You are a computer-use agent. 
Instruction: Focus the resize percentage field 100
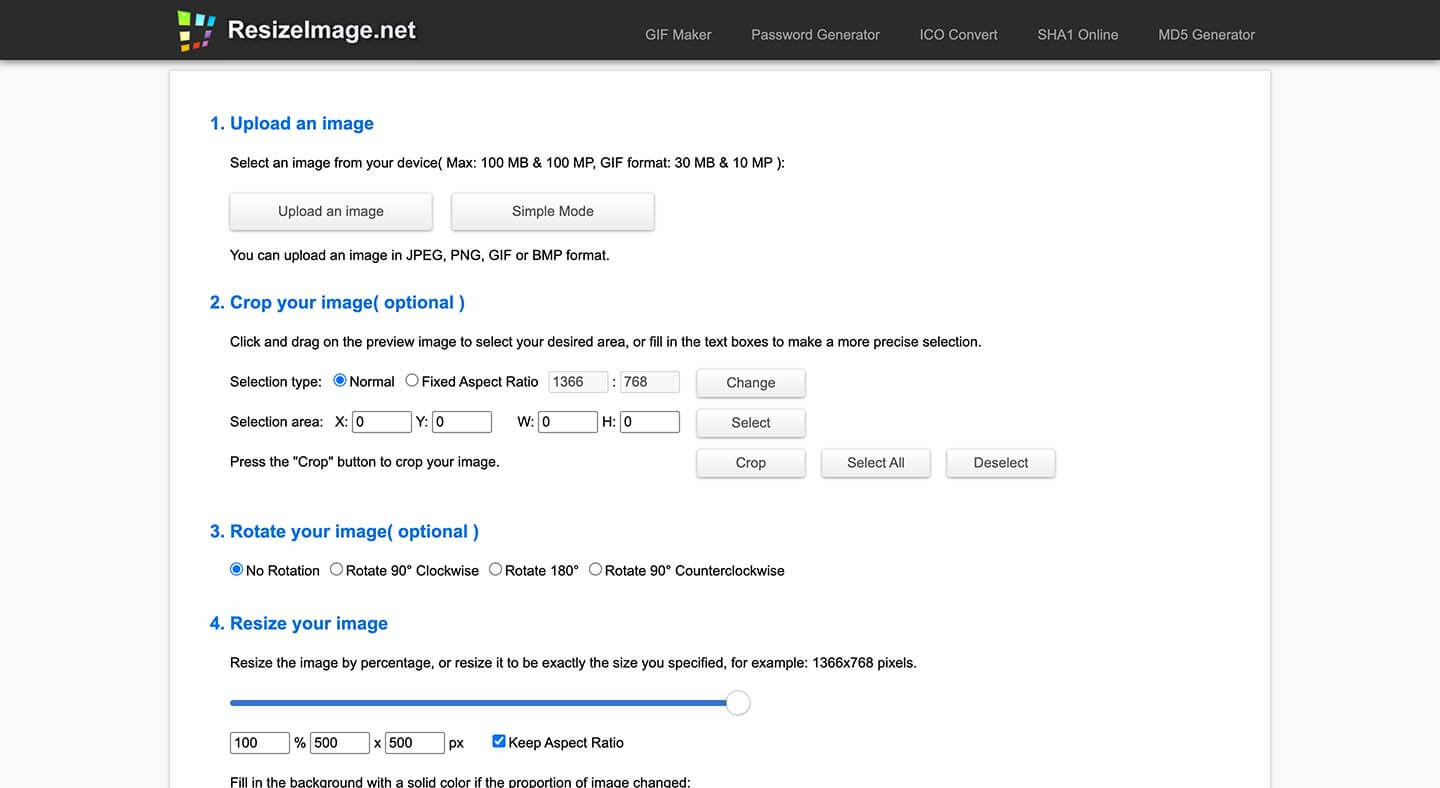260,743
